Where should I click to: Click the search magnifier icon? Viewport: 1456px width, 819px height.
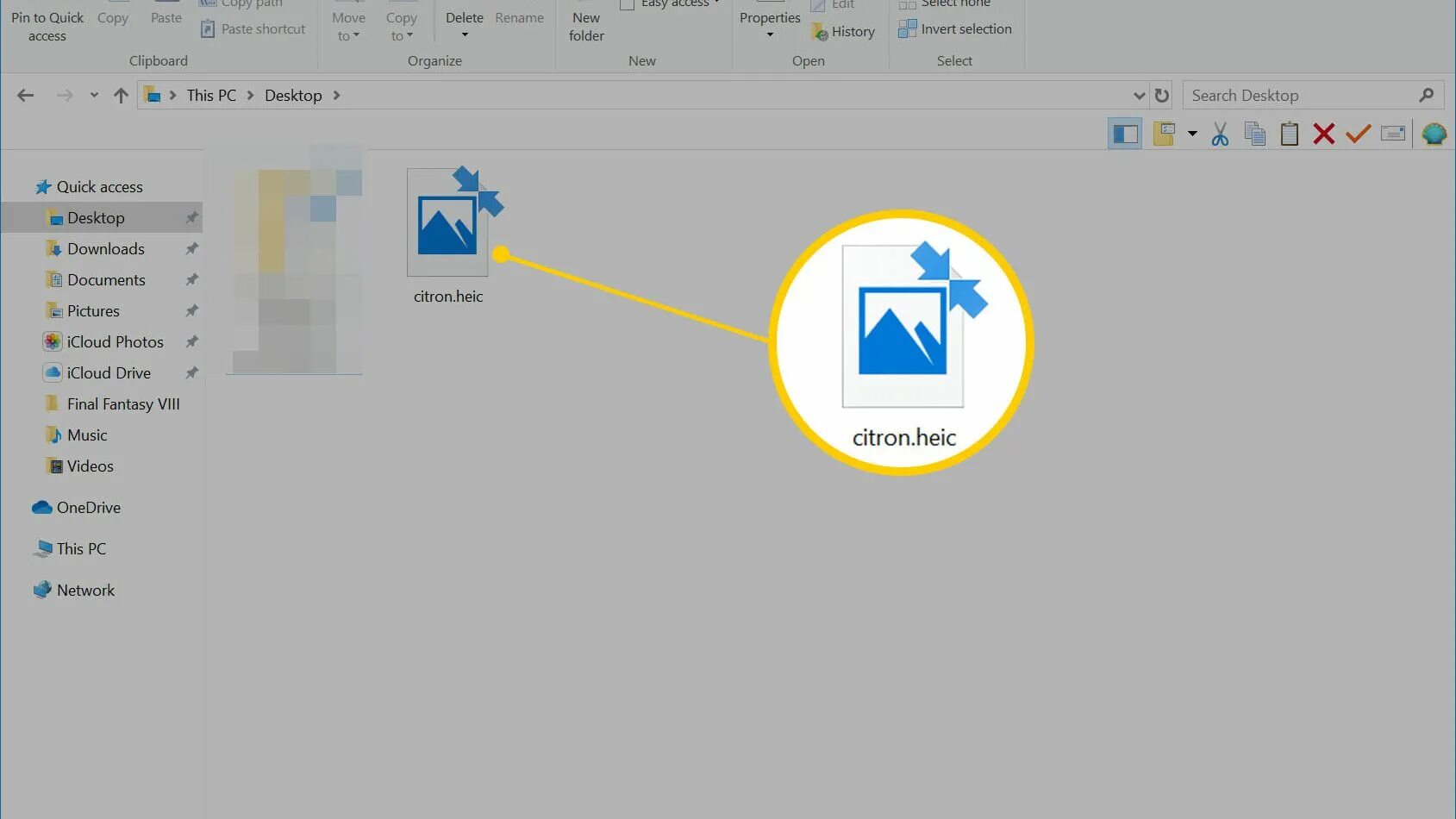(1427, 96)
